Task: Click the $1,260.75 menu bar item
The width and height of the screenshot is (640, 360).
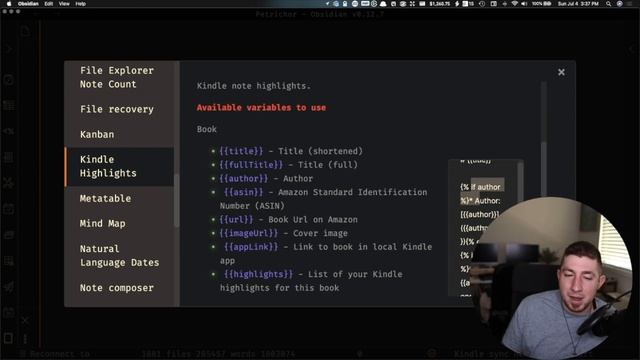Action: coord(439,4)
